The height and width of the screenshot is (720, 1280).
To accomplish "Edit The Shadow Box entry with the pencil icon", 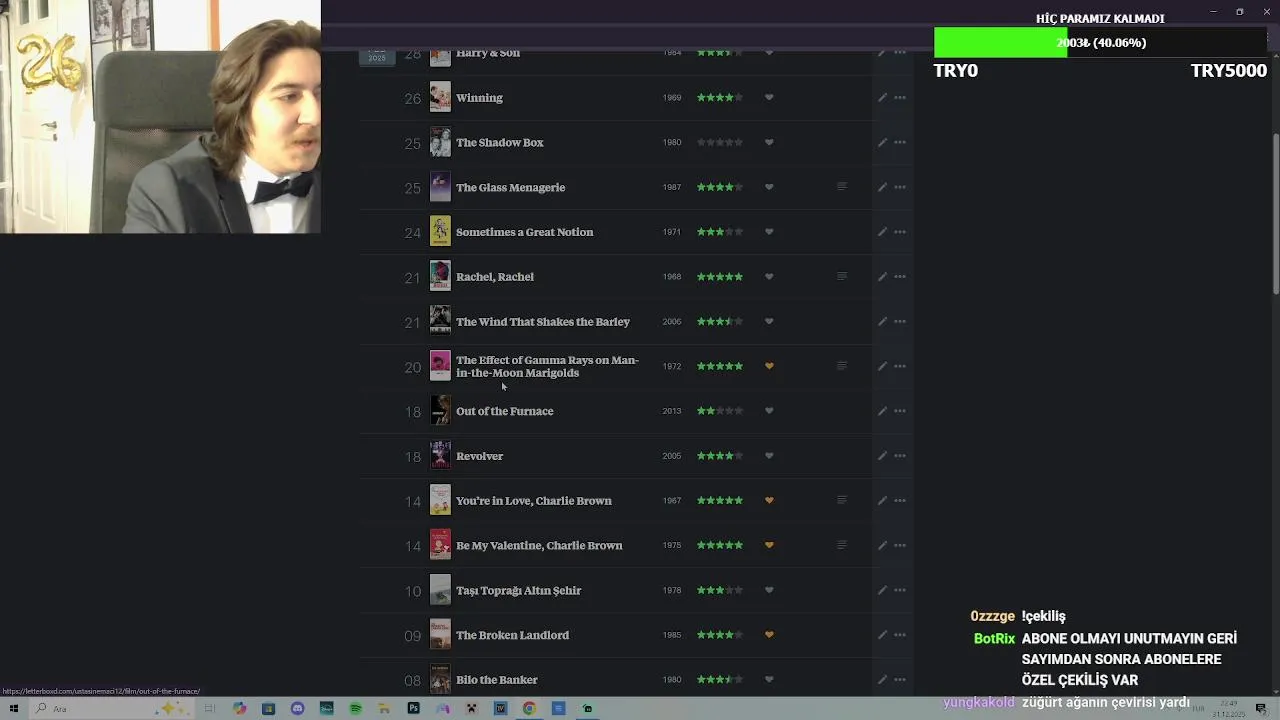I will [882, 142].
